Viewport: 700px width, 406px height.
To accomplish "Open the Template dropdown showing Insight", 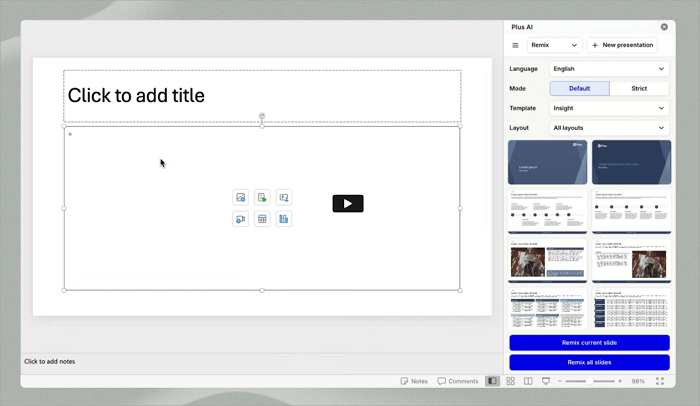I will coord(609,108).
